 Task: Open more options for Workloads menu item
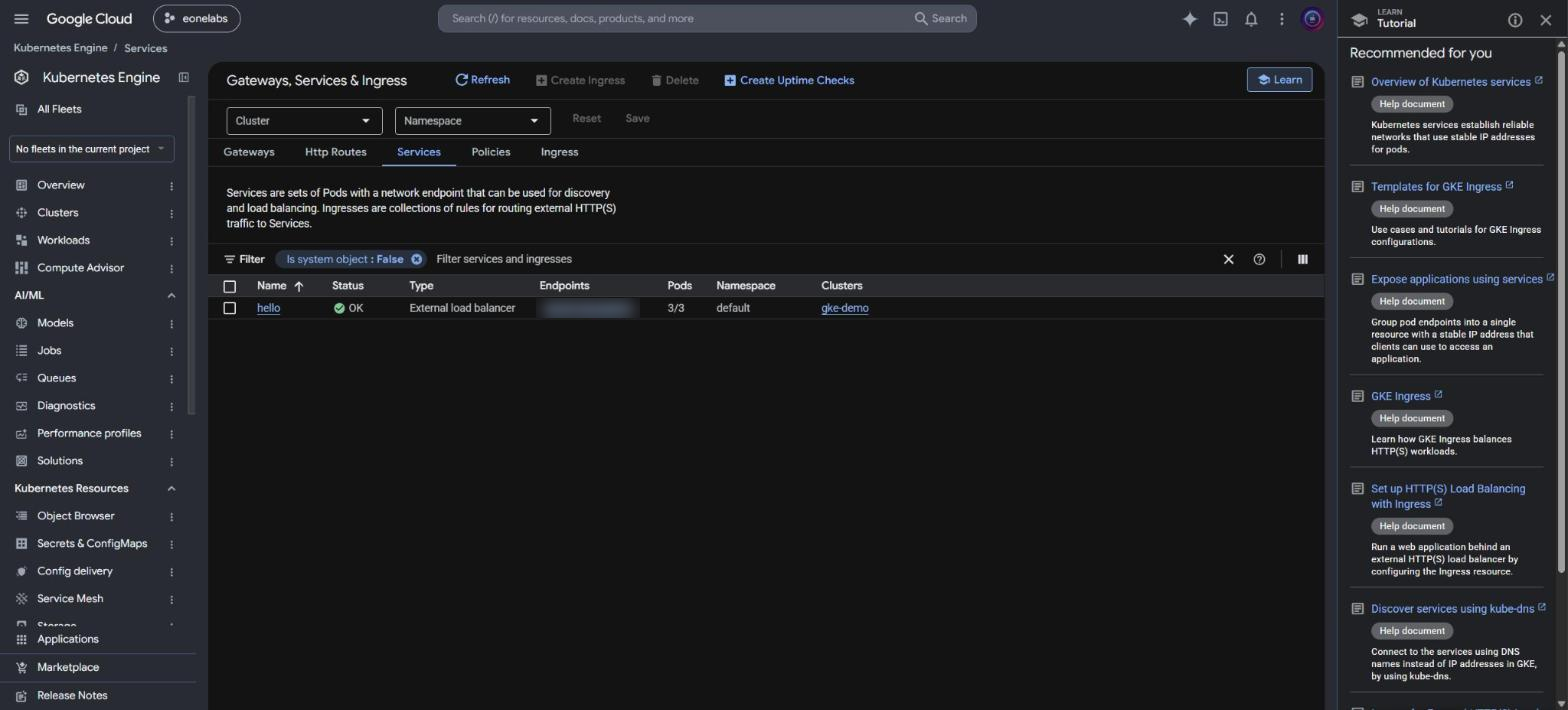tap(171, 241)
